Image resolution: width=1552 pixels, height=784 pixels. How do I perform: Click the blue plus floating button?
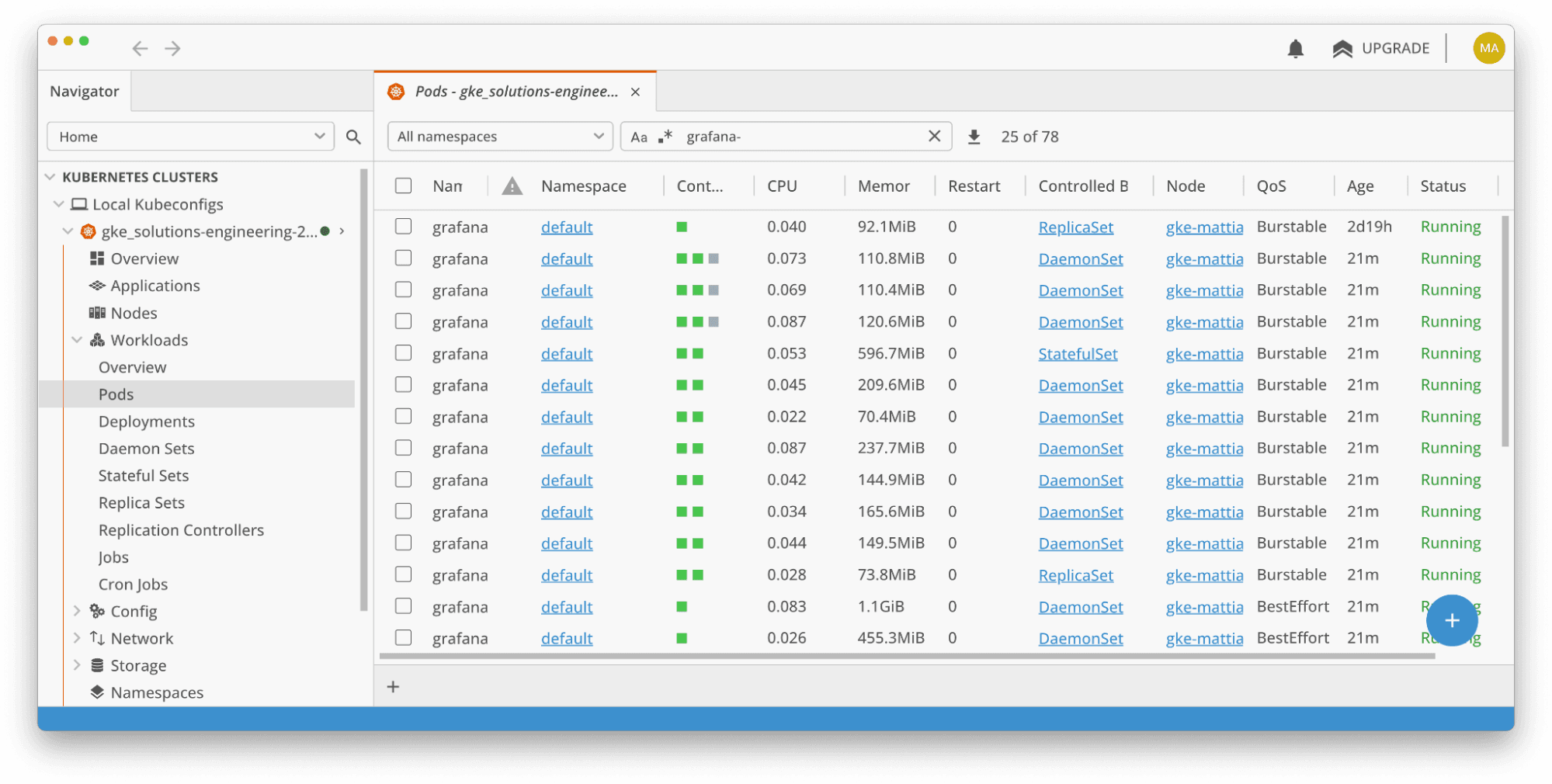point(1451,620)
